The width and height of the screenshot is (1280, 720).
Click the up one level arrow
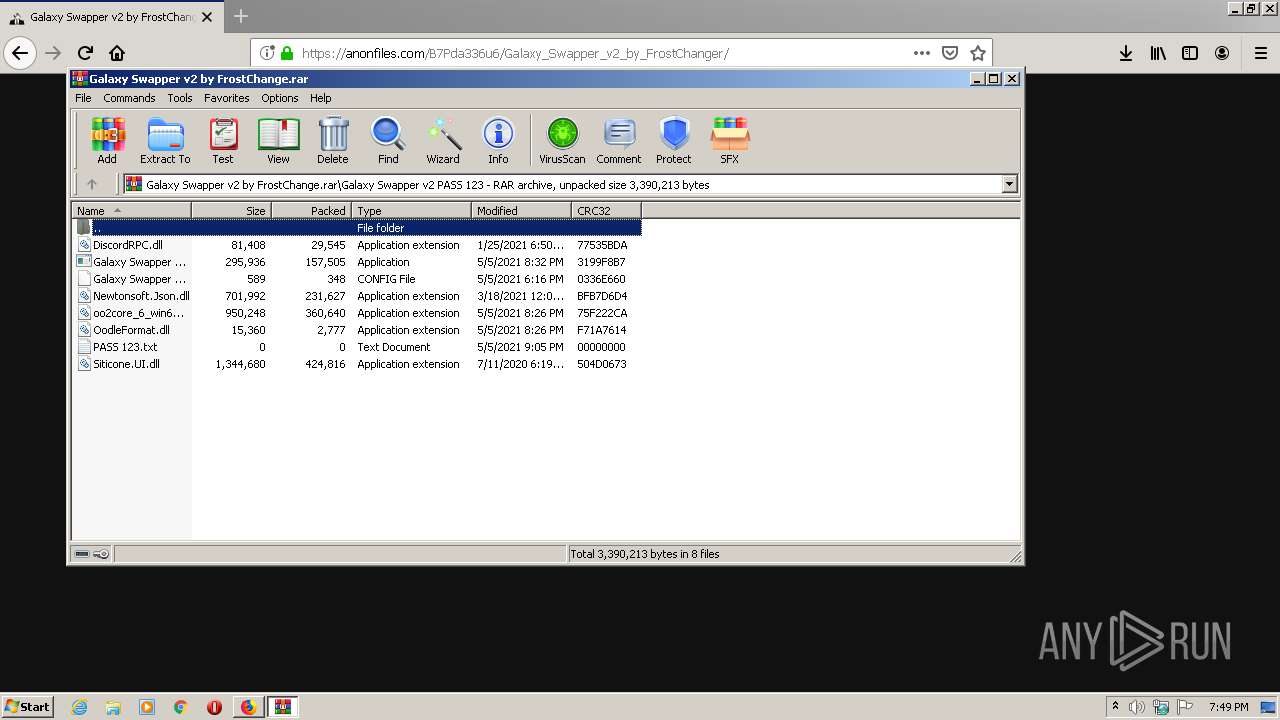coord(92,184)
